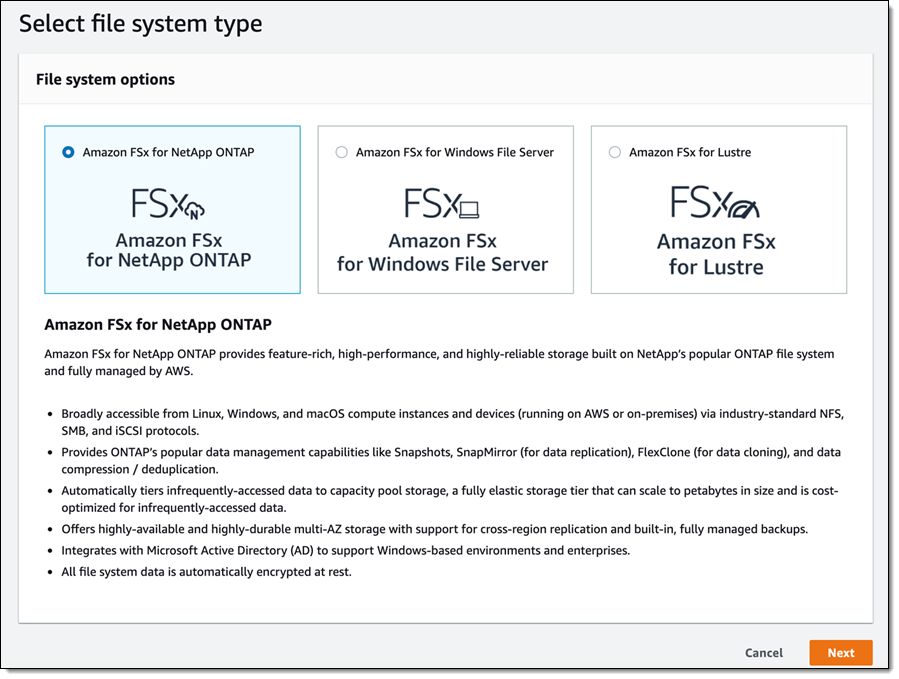The width and height of the screenshot is (899, 679).
Task: Select the Amazon FSx for Lustre radio button
Action: point(615,153)
